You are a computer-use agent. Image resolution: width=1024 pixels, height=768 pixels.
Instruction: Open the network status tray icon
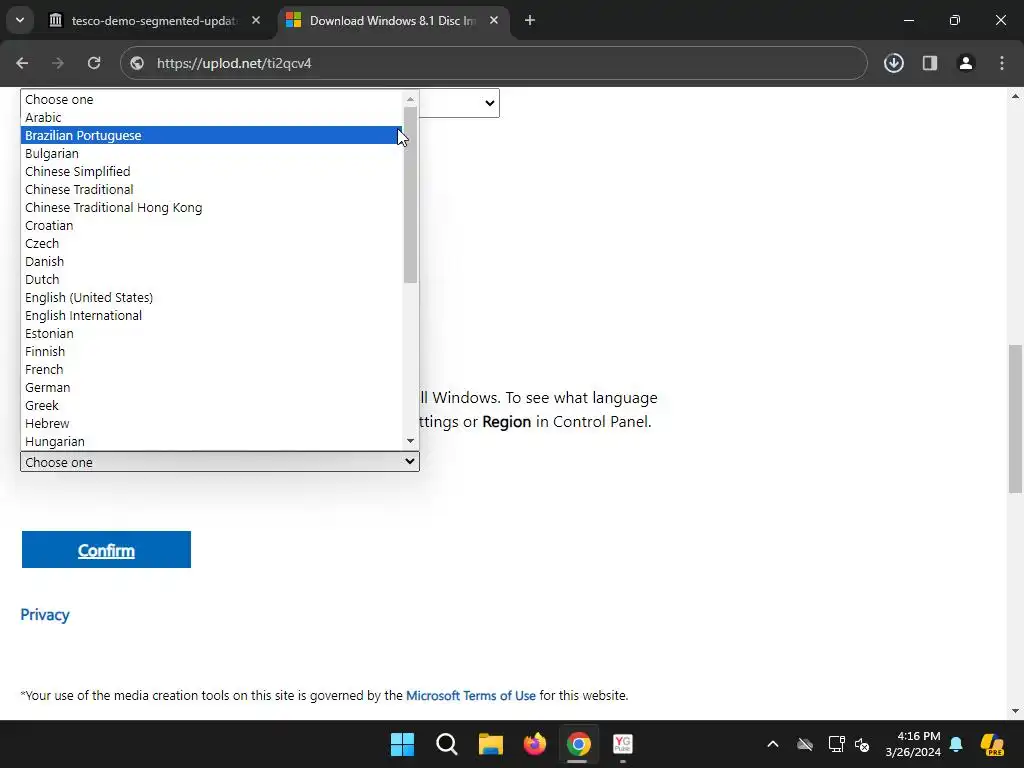pos(836,744)
